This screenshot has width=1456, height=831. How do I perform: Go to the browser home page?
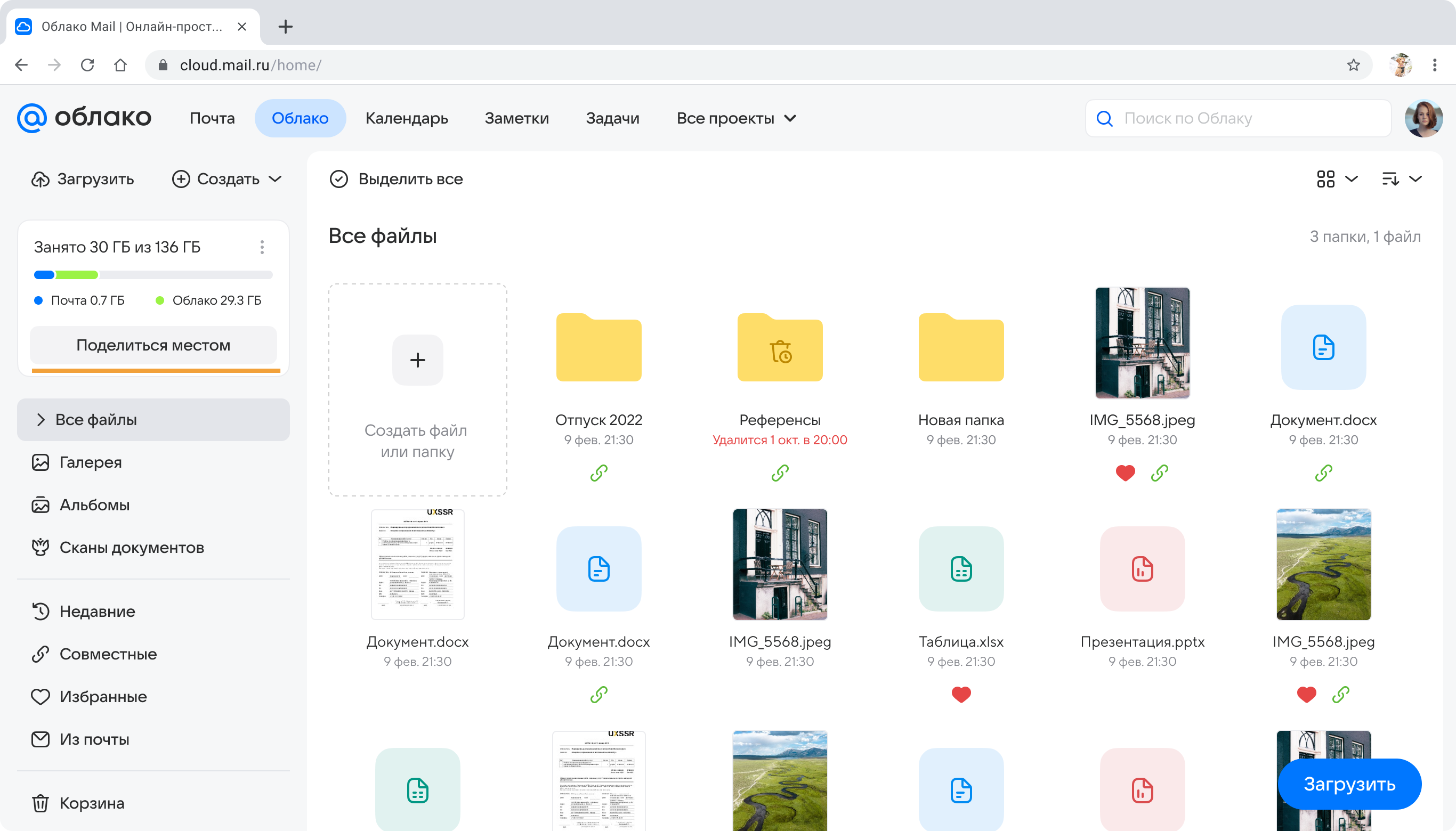pyautogui.click(x=120, y=65)
